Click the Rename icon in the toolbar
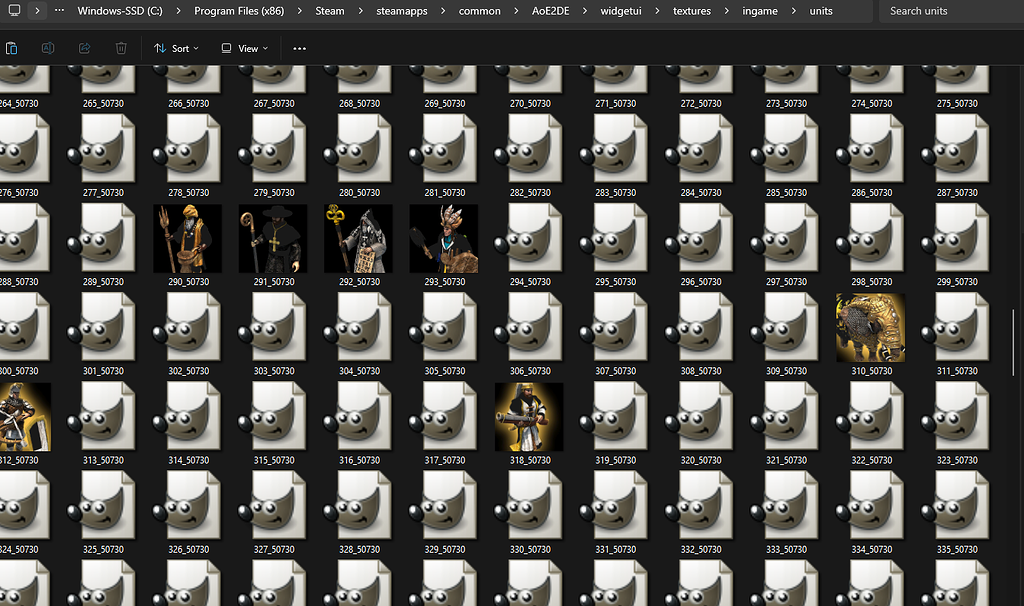This screenshot has height=606, width=1024. click(47, 48)
